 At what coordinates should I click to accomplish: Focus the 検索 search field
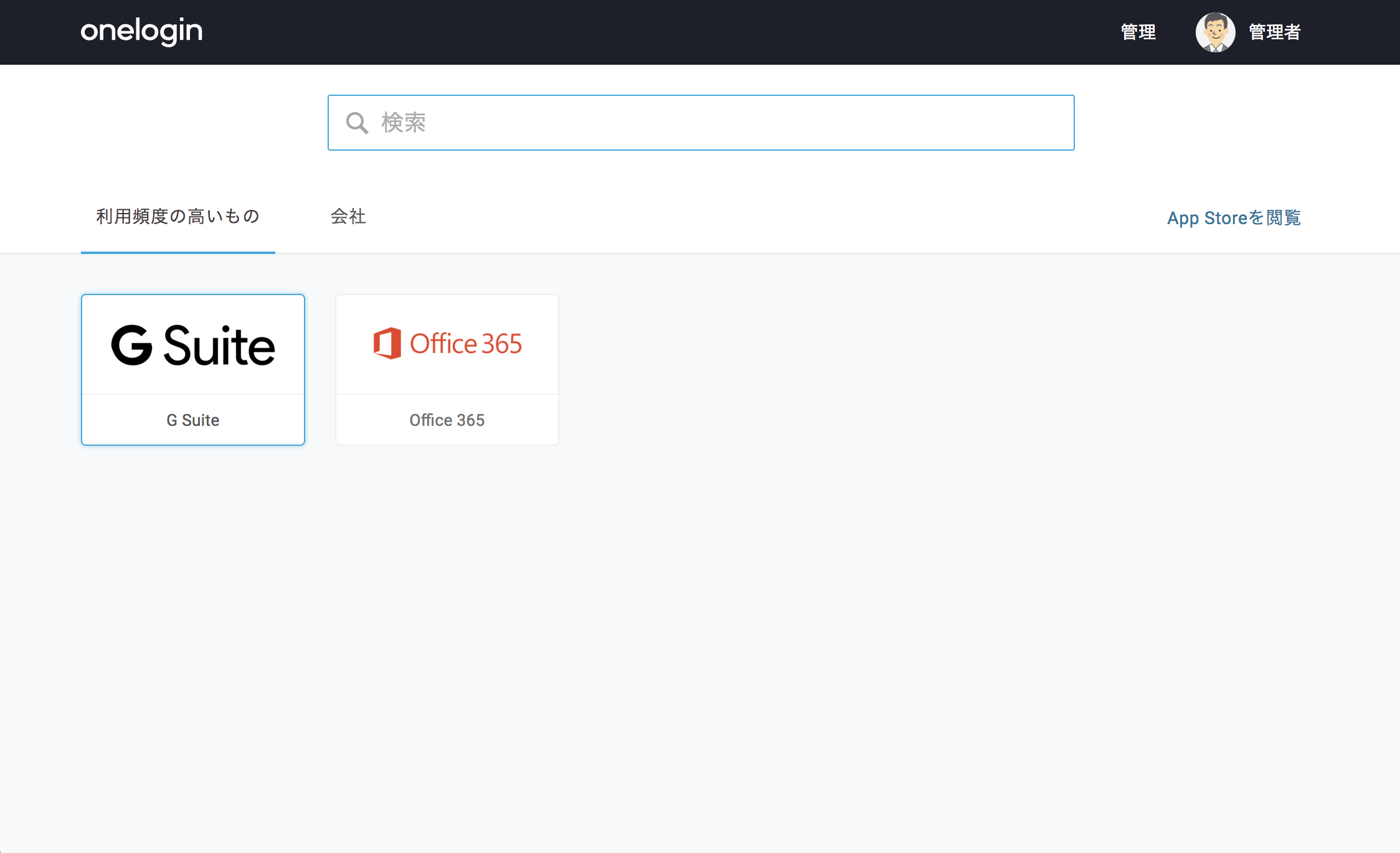click(x=701, y=123)
